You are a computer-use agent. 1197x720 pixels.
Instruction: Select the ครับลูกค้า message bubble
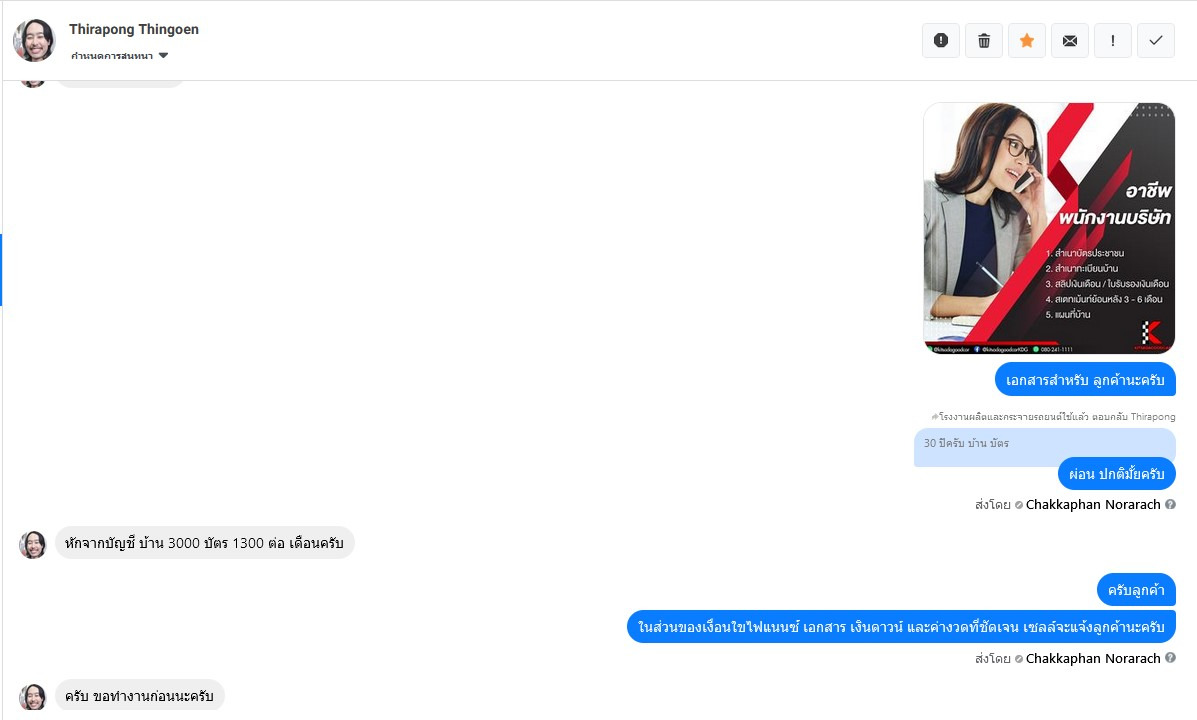[1136, 590]
